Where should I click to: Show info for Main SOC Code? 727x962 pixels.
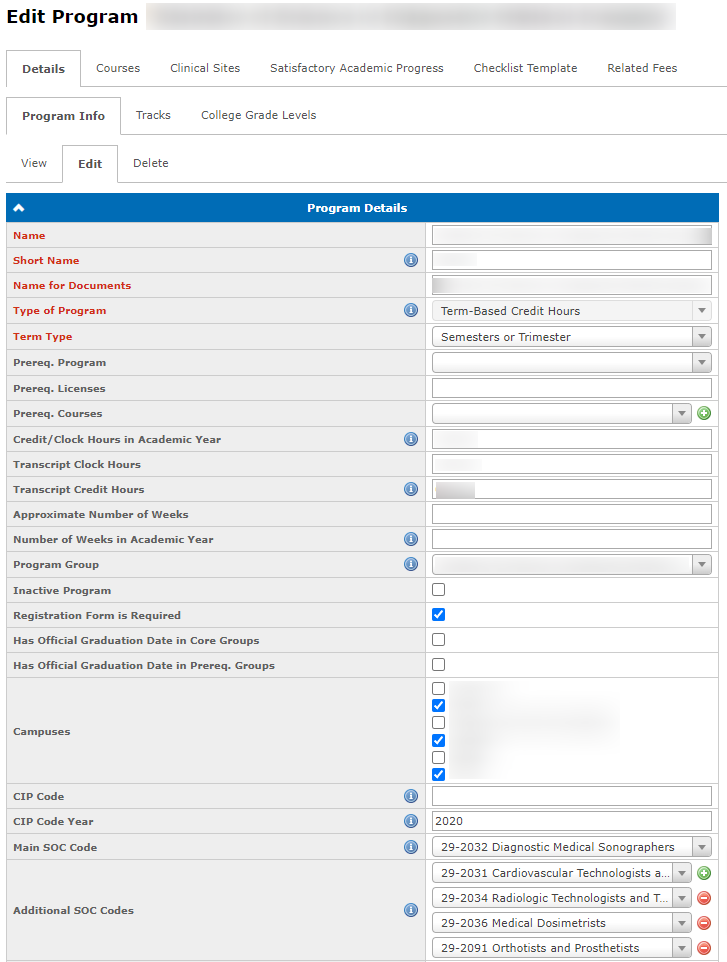pos(411,847)
